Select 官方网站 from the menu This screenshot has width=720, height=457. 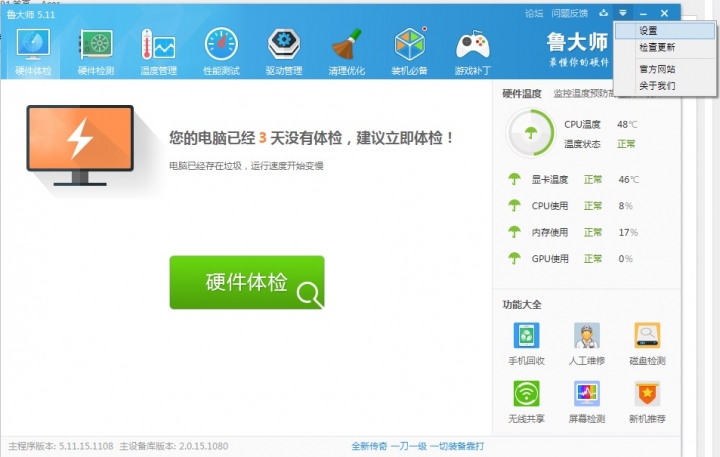[664, 69]
